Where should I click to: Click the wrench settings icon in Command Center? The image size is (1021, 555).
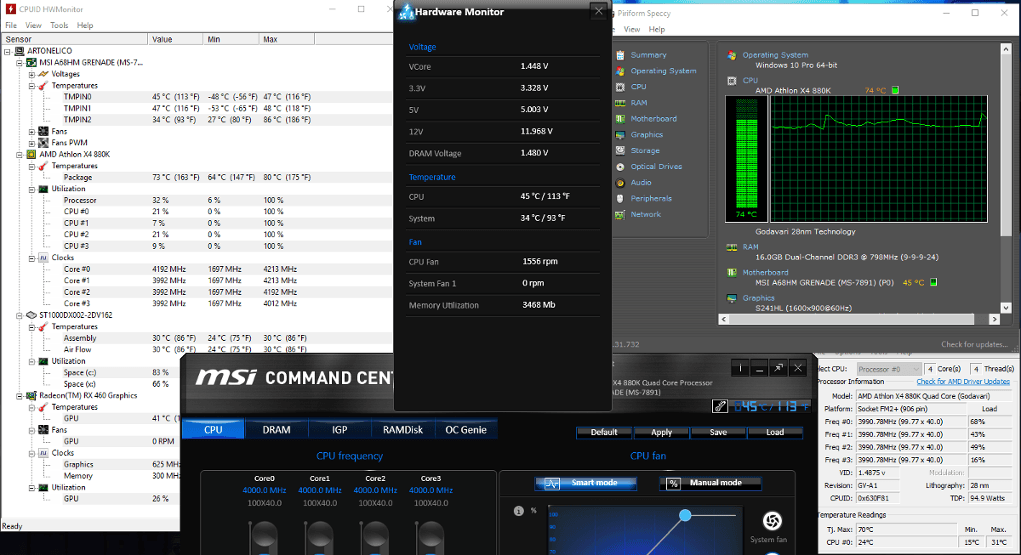(720, 406)
